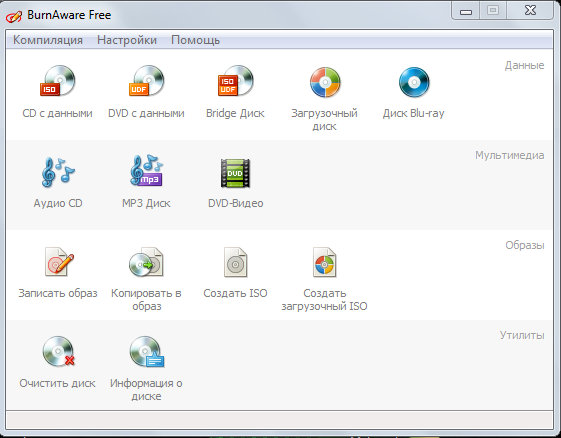Launch the Bridge Диск ISO/UDF icon
561x438 pixels.
click(x=235, y=81)
